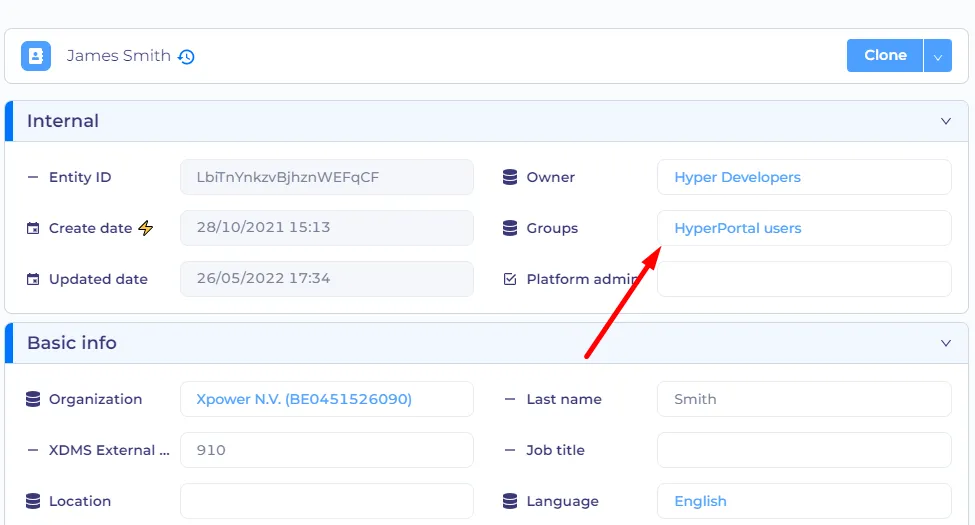The image size is (975, 525).
Task: Click the Location label
Action: pos(80,501)
